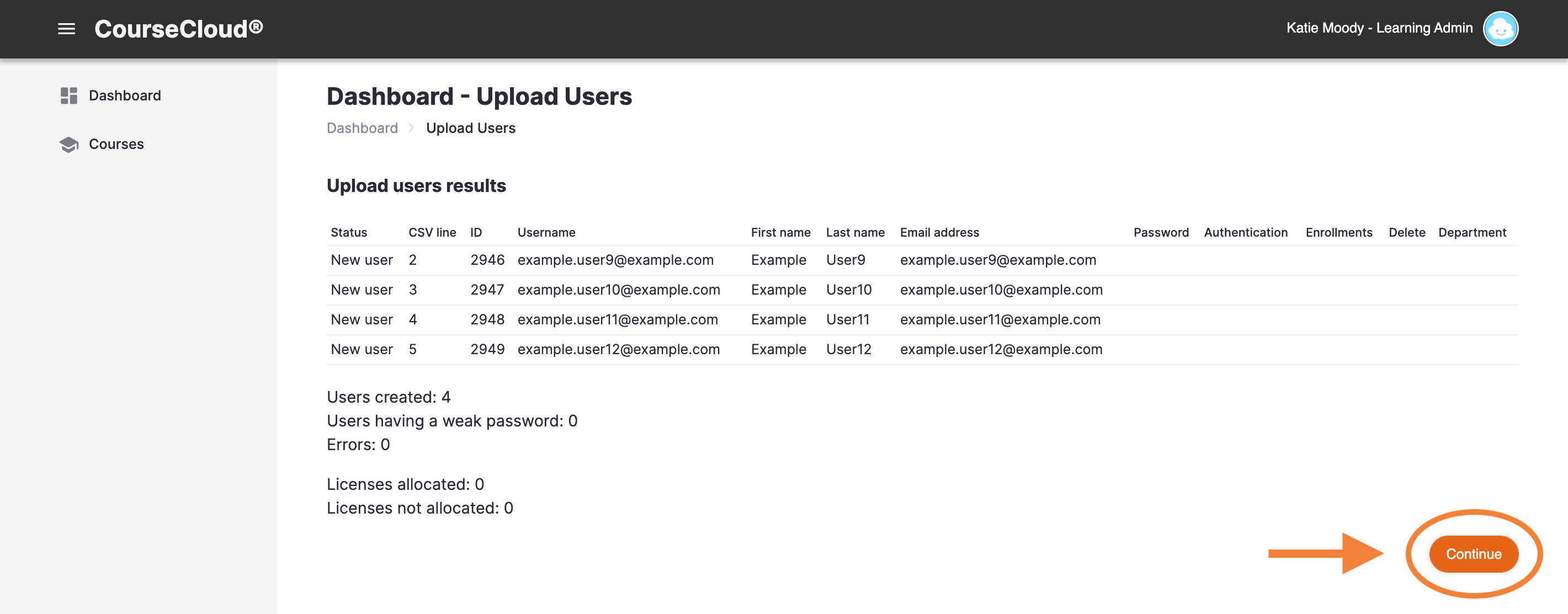Screen dimensions: 1568x614
Task: Click the CourseCloud logo
Action: (x=178, y=28)
